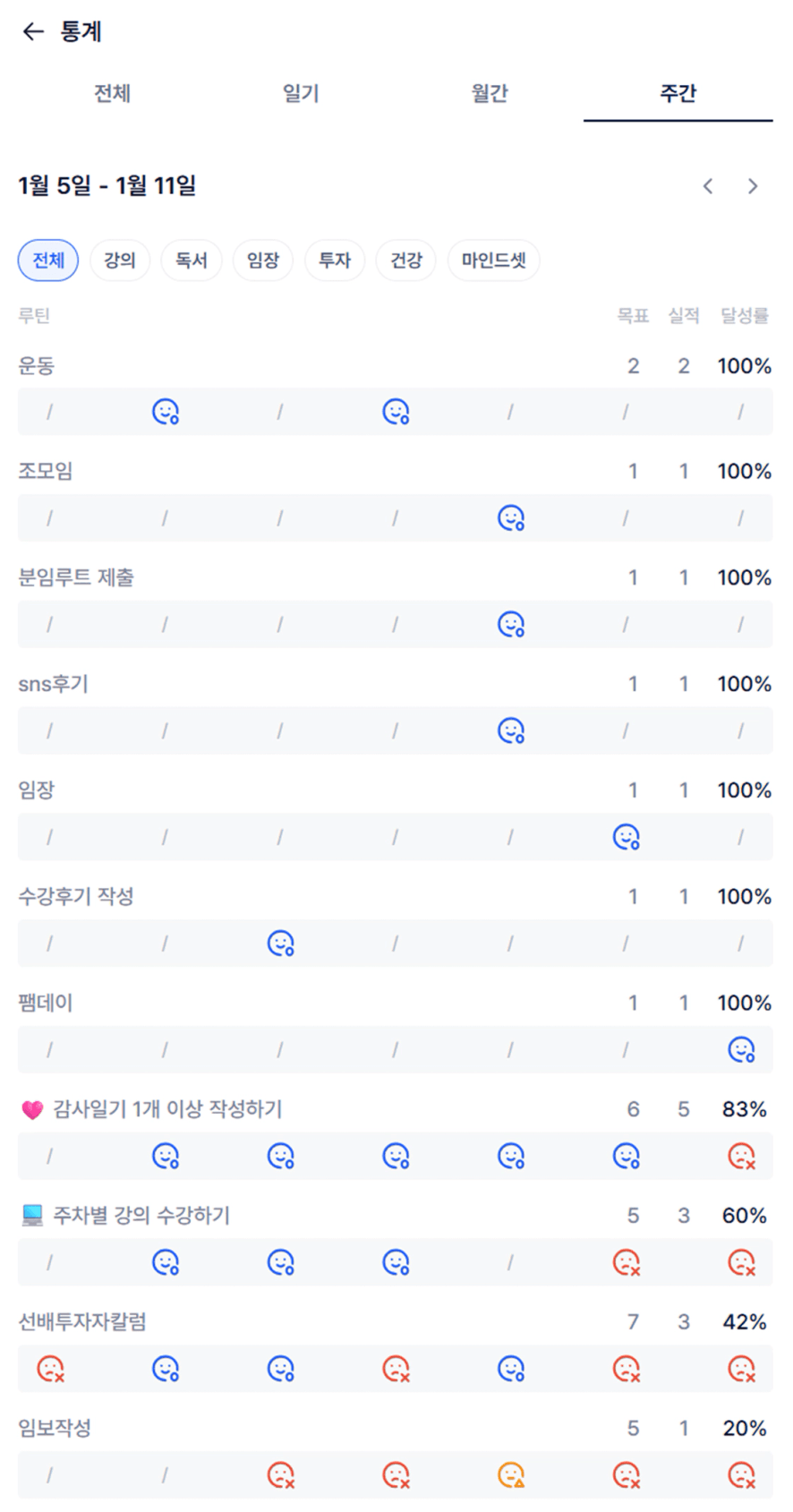Open the 일기 tab
The height and width of the screenshot is (1512, 793).
pos(301,93)
